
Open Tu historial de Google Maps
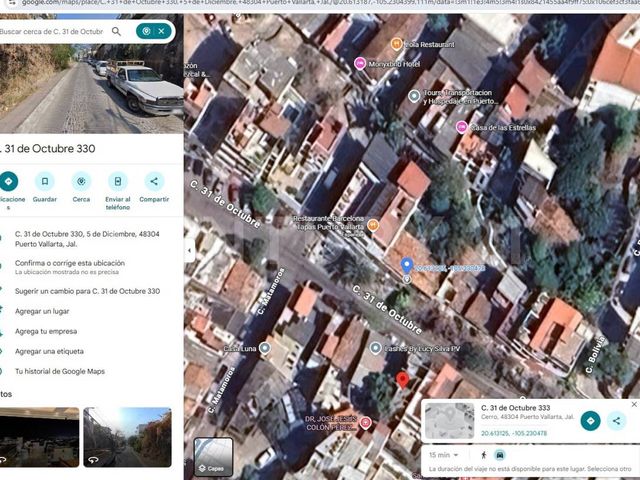pyautogui.click(x=60, y=371)
